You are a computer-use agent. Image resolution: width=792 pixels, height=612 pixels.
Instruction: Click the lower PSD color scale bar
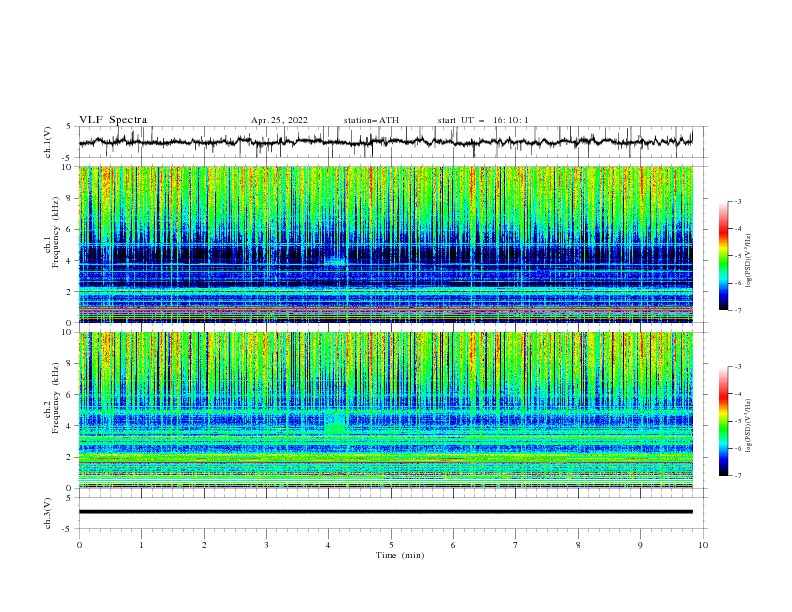point(724,421)
